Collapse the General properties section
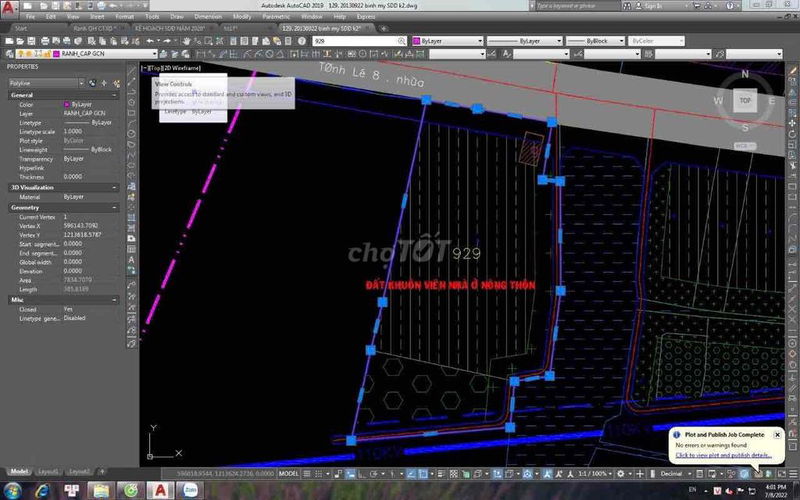The width and height of the screenshot is (800, 500). [115, 95]
